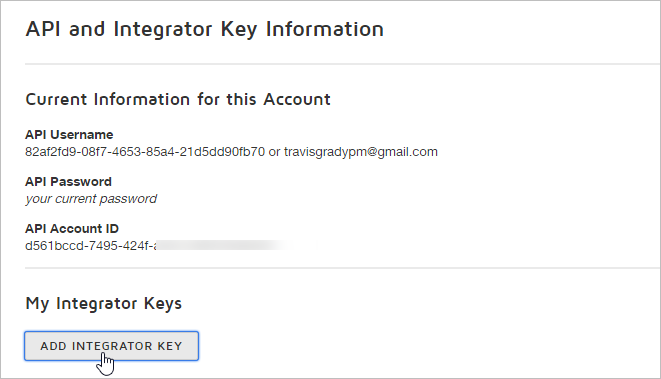The width and height of the screenshot is (661, 379).
Task: Click the blurred portion of the account ID
Action: pyautogui.click(x=221, y=245)
